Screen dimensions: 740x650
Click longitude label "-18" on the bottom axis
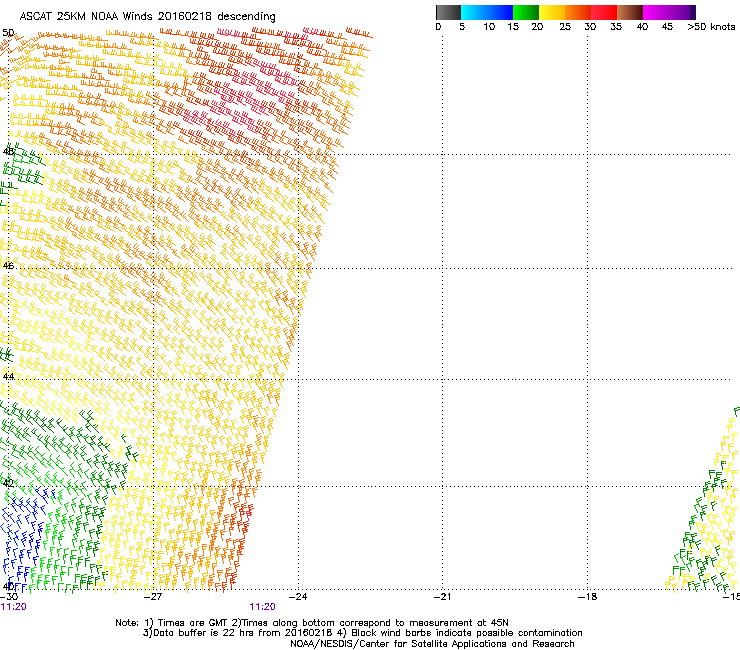588,597
